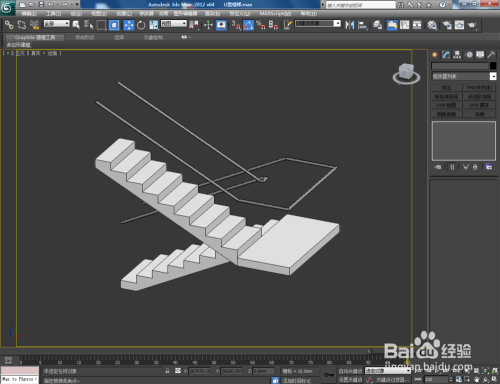Switch to the Utilities hammer tab

[x=491, y=55]
